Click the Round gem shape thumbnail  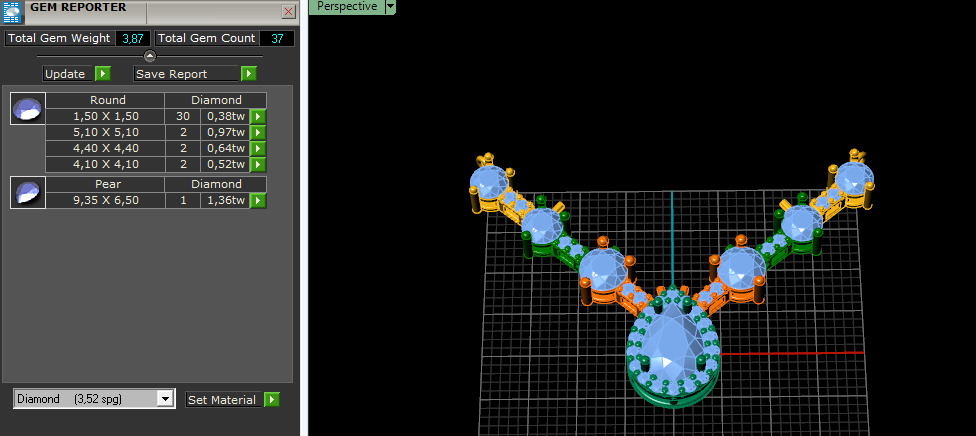coord(28,109)
